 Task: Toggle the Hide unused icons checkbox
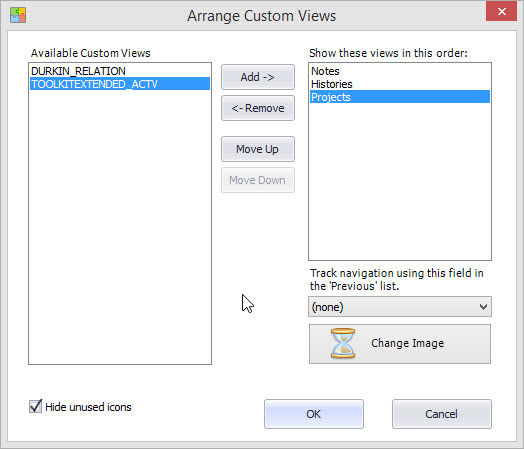coord(35,407)
